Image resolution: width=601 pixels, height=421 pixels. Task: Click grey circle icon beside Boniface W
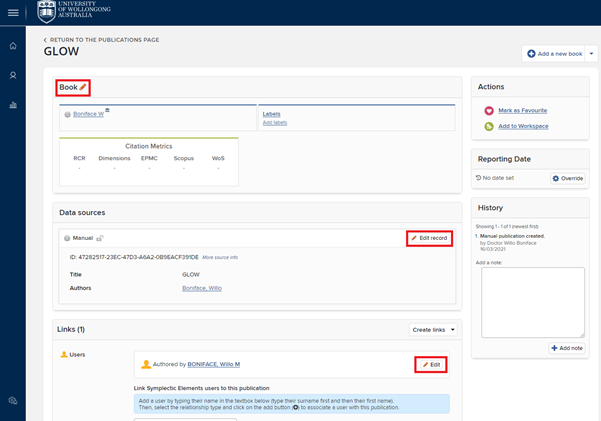pyautogui.click(x=67, y=114)
